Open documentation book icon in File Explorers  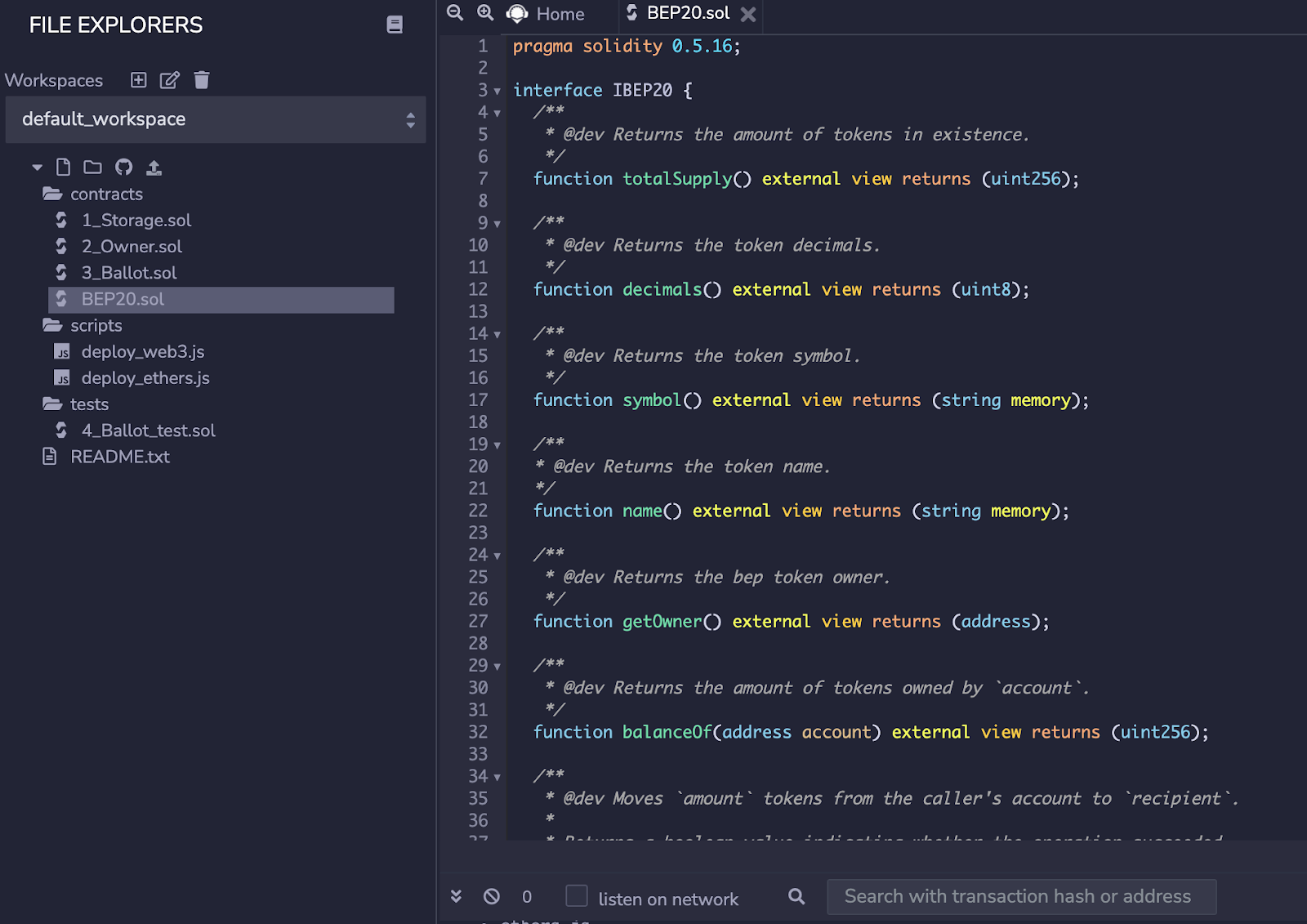coord(395,25)
